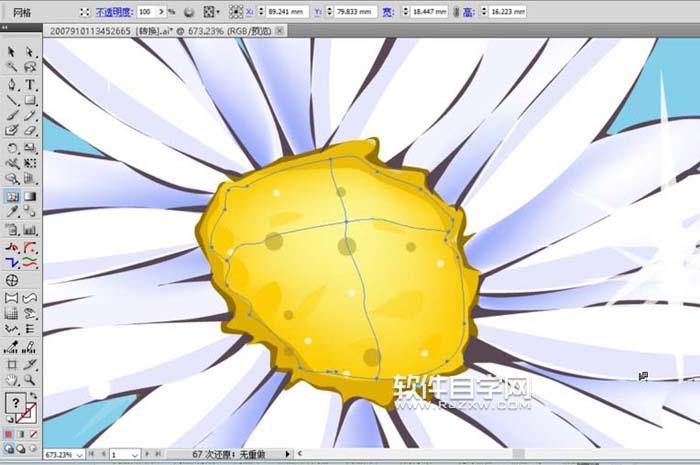
Task: Select the Gradient tool
Action: pyautogui.click(x=30, y=196)
